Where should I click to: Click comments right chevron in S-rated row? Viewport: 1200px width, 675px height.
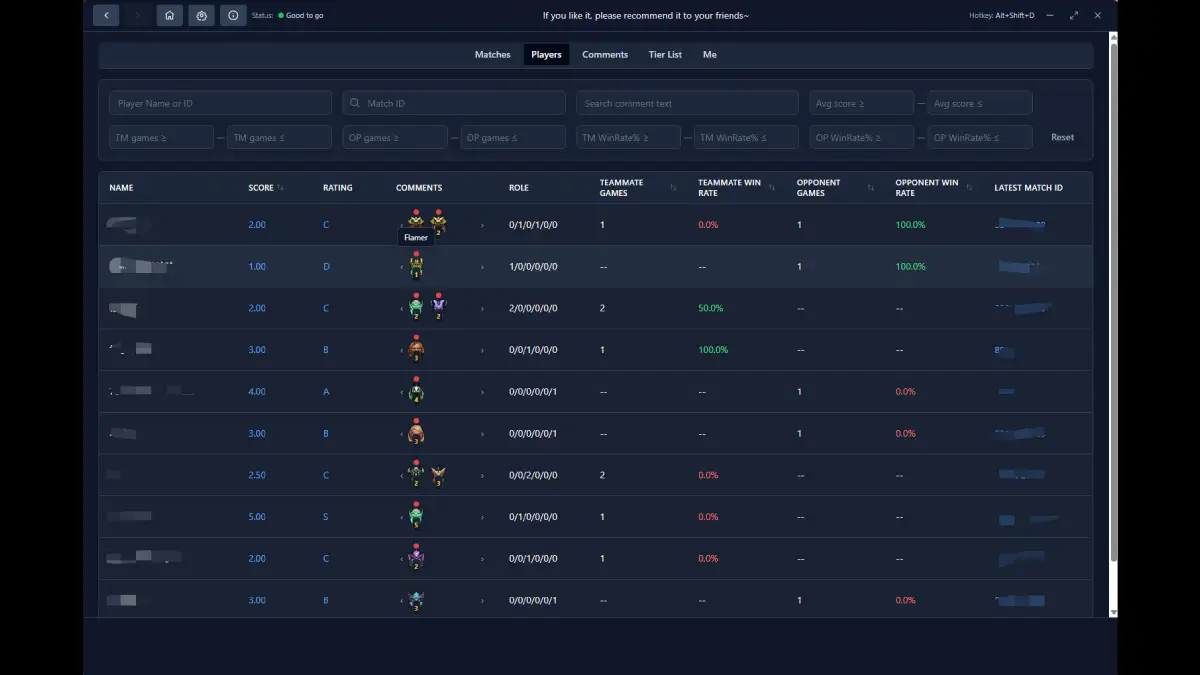482,518
